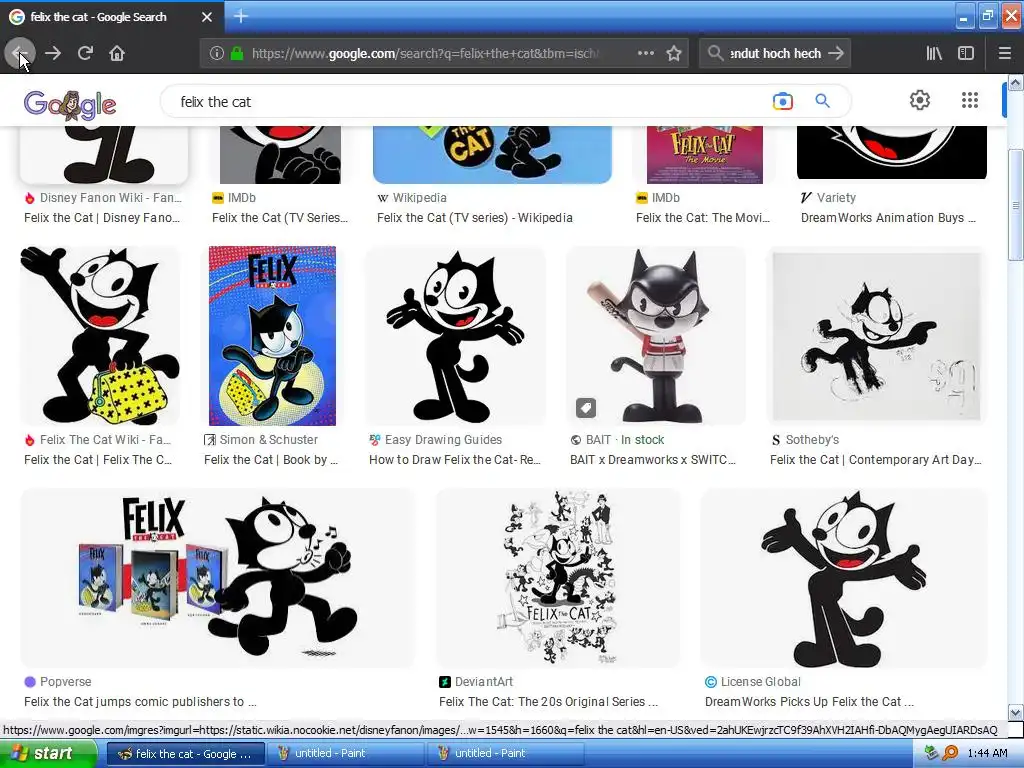Open the License Global Felix thumbnail
Image resolution: width=1024 pixels, height=768 pixels.
(x=844, y=578)
